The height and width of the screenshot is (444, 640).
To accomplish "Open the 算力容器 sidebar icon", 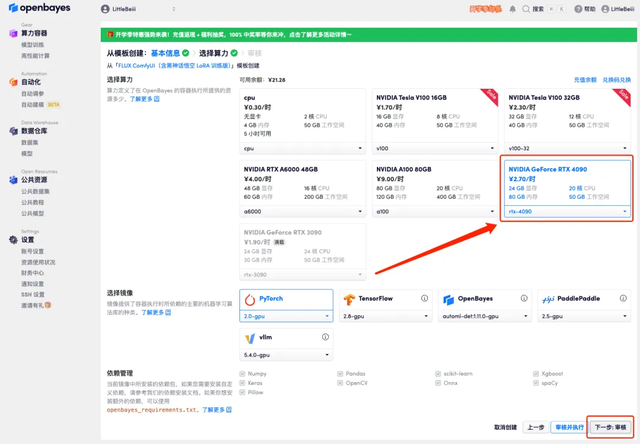I will (x=13, y=33).
